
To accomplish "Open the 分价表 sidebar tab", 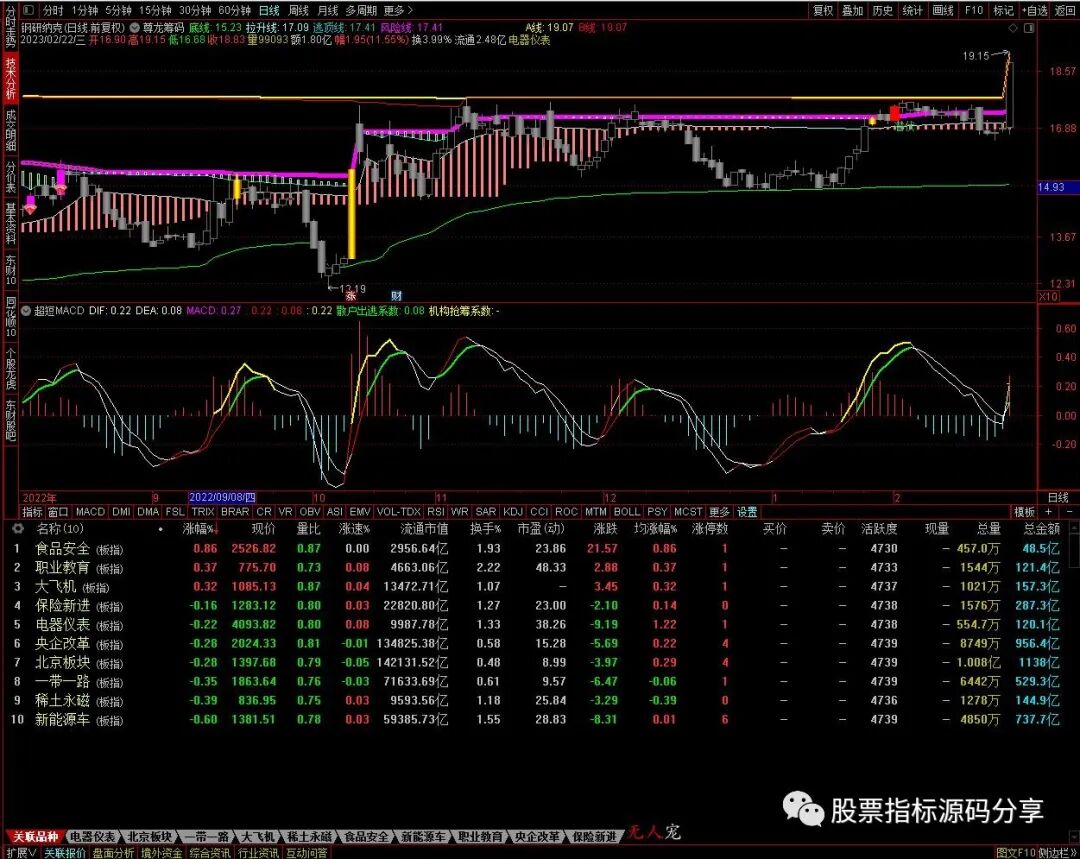I will [x=10, y=177].
